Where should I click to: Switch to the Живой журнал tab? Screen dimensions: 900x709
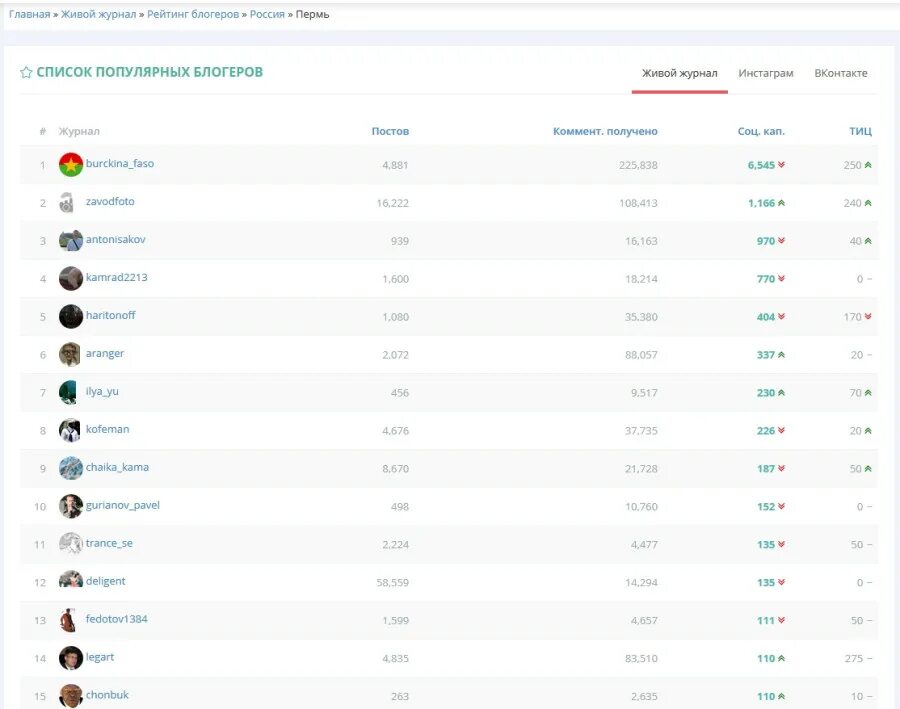[x=680, y=73]
